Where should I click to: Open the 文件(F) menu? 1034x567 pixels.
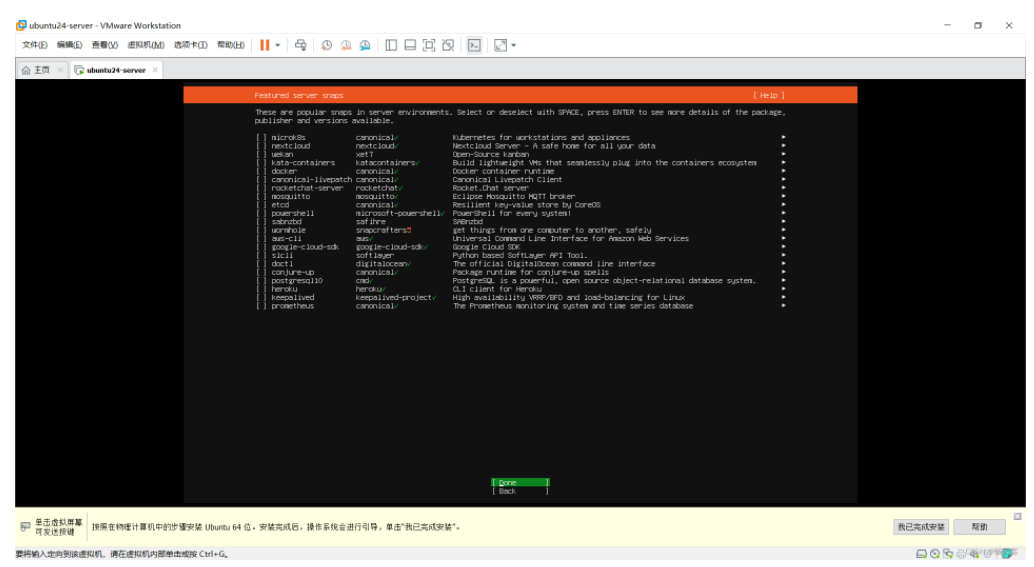34,45
